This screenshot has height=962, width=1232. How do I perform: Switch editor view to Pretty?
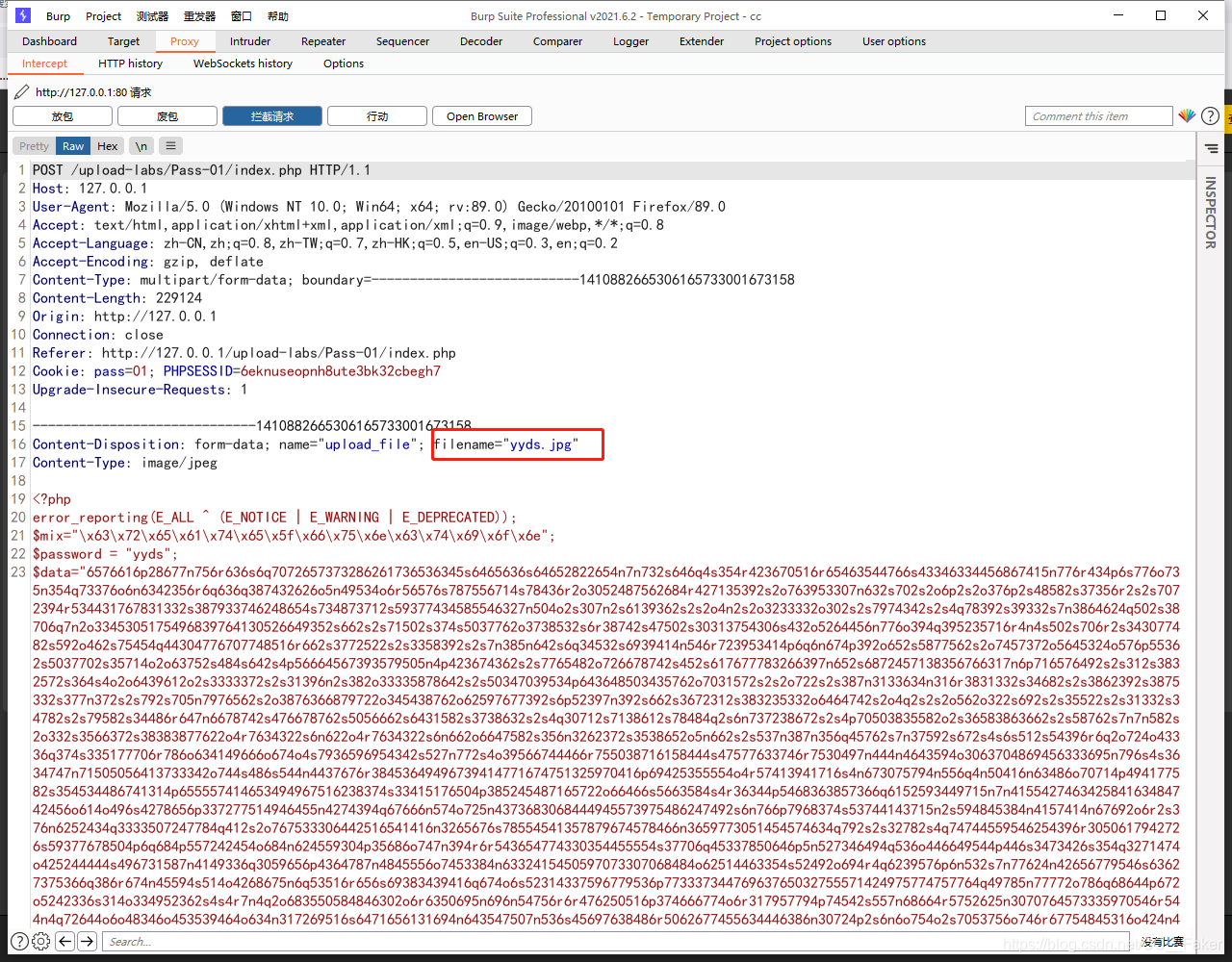click(x=34, y=146)
